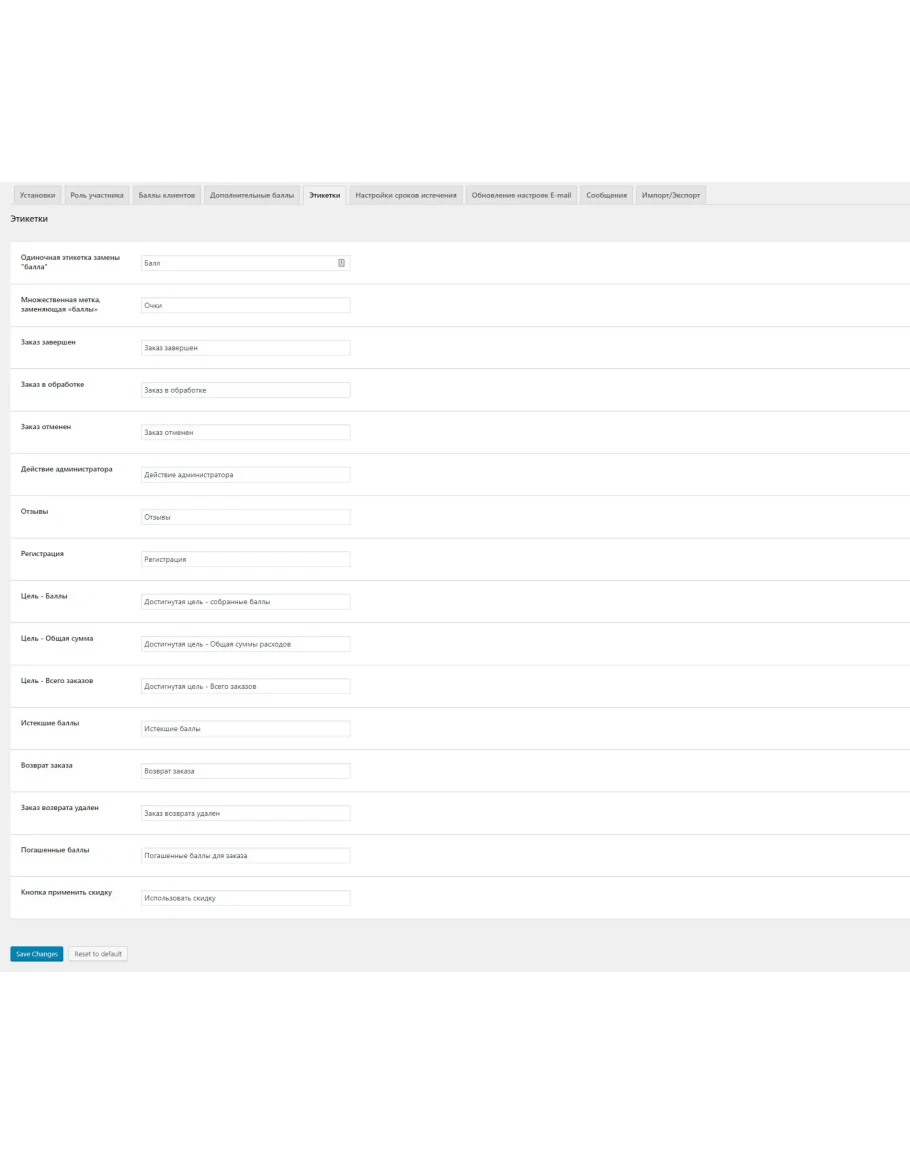Image resolution: width=910 pixels, height=1155 pixels.
Task: Open the Настройки сроков истечения tab
Action: coord(406,195)
